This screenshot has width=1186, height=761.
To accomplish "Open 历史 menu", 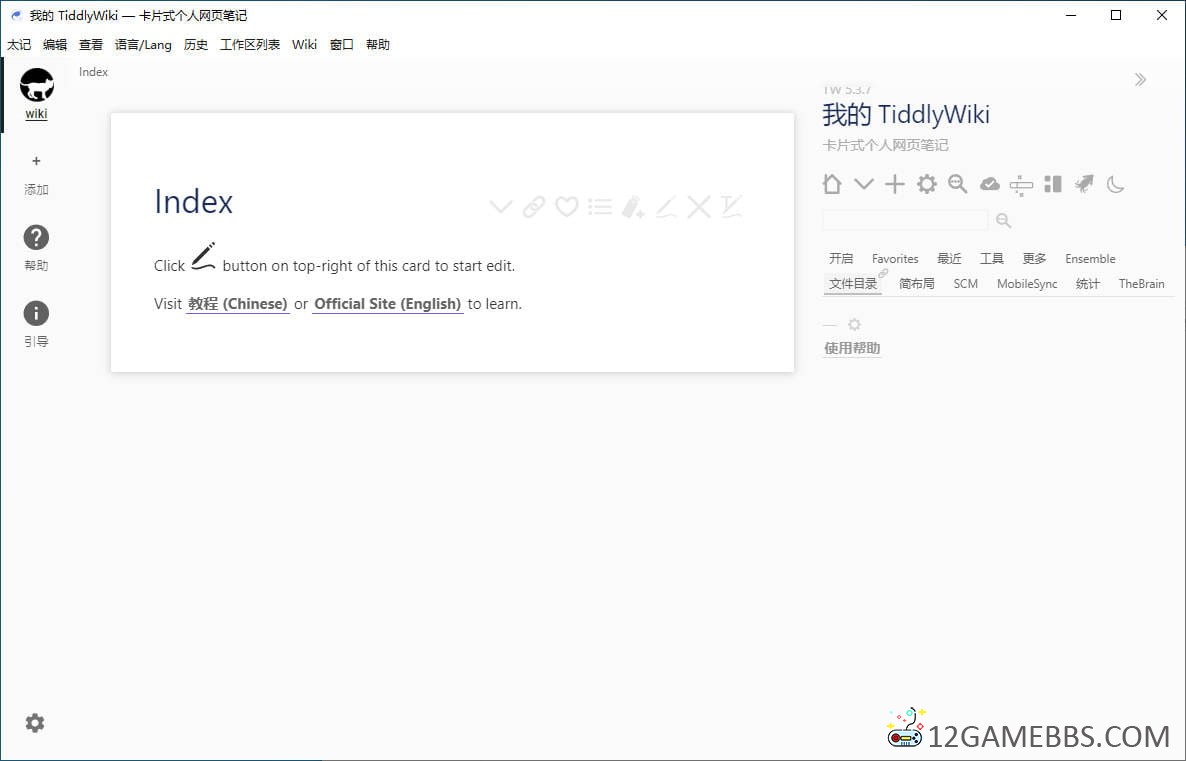I will 196,45.
